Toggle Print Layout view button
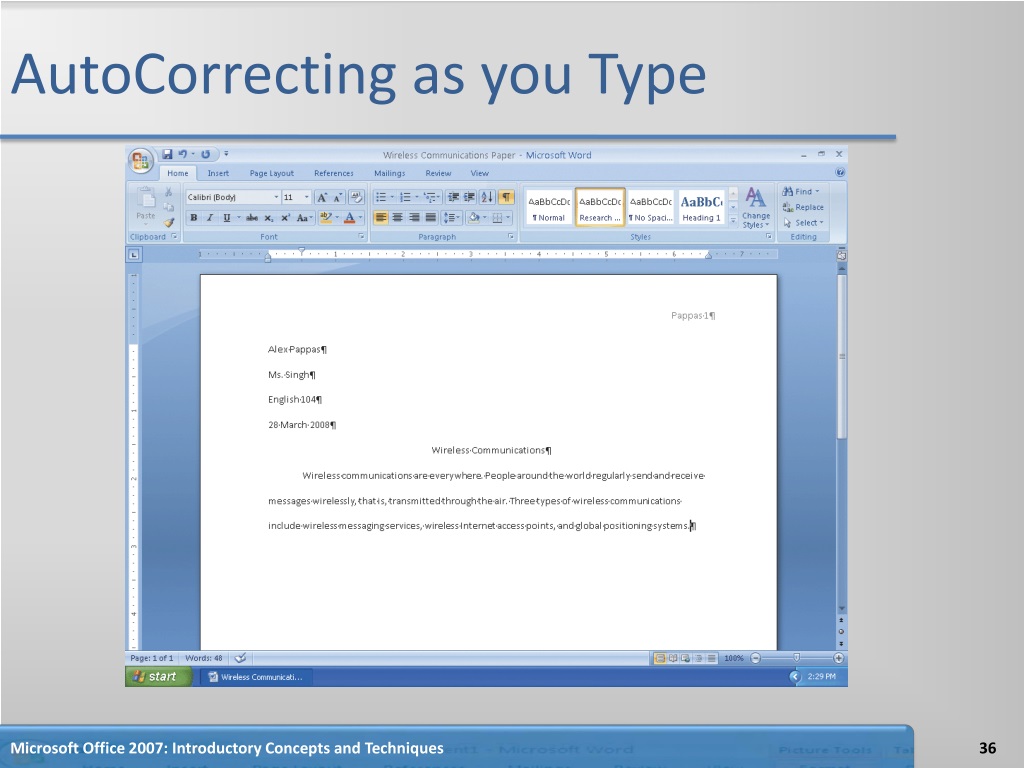This screenshot has width=1024, height=768. (660, 658)
